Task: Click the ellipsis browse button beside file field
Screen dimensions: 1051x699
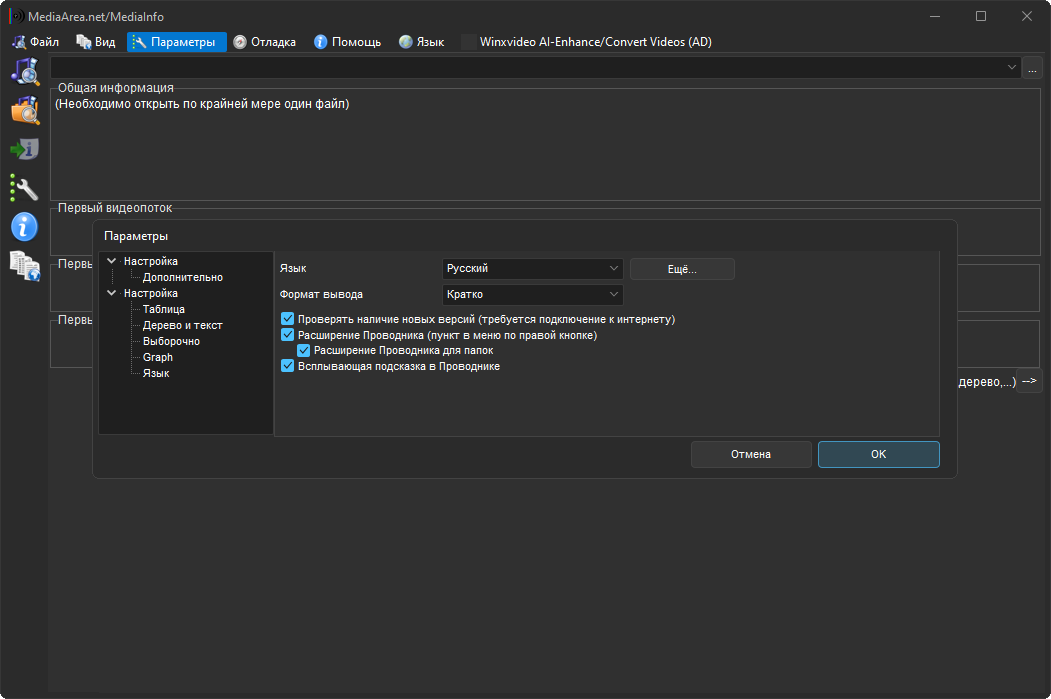Action: point(1032,68)
